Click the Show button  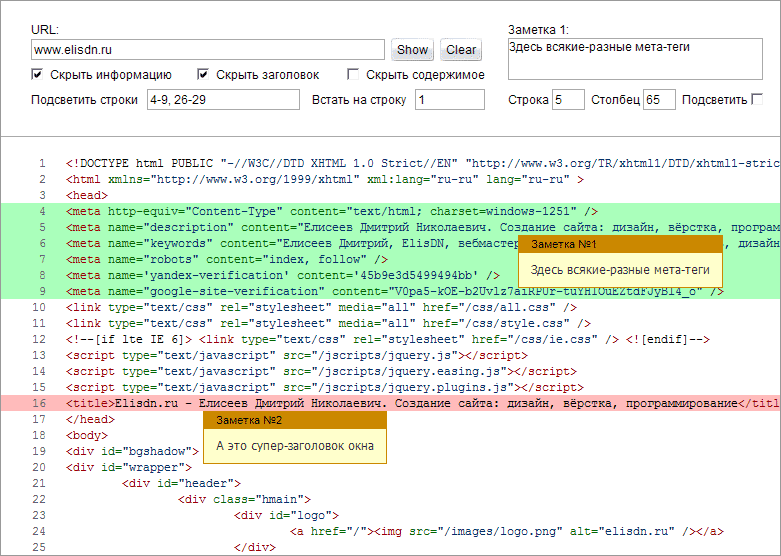coord(412,50)
